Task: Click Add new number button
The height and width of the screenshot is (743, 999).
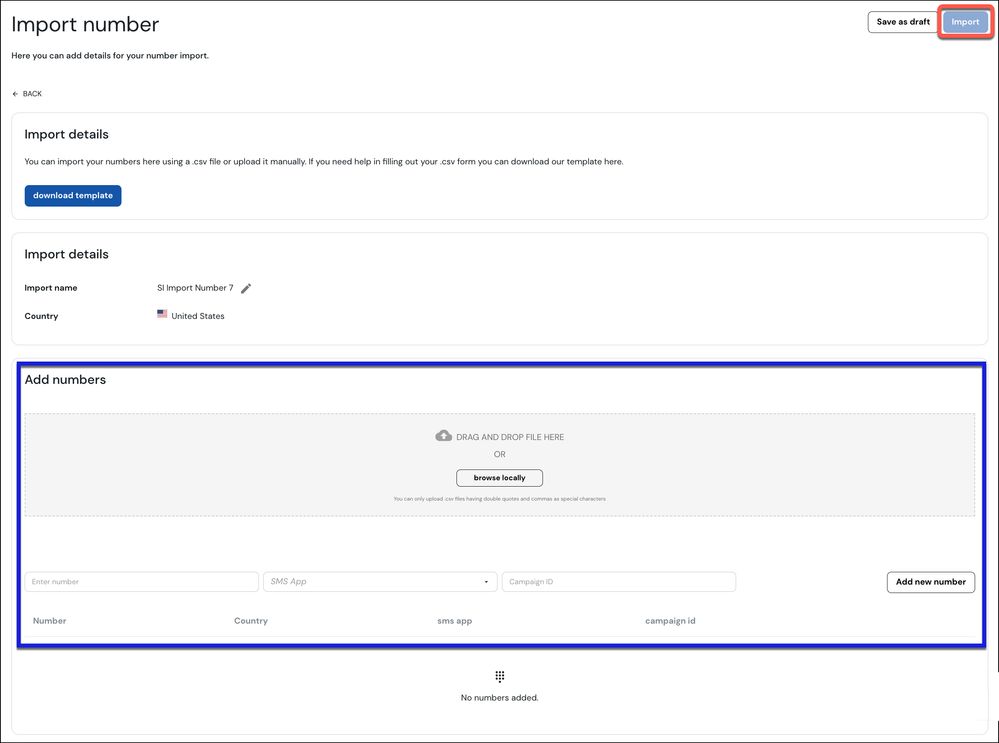Action: (x=931, y=582)
